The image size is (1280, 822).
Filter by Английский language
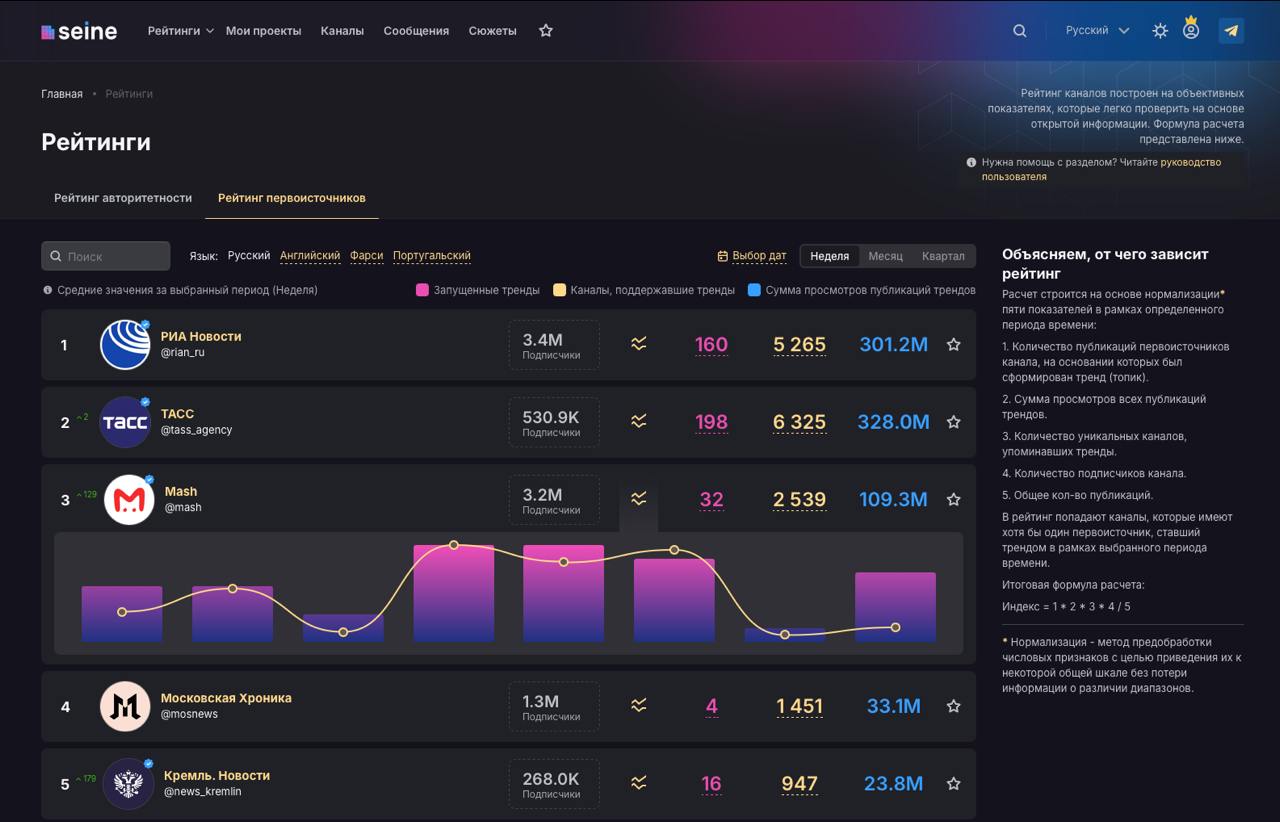point(310,256)
